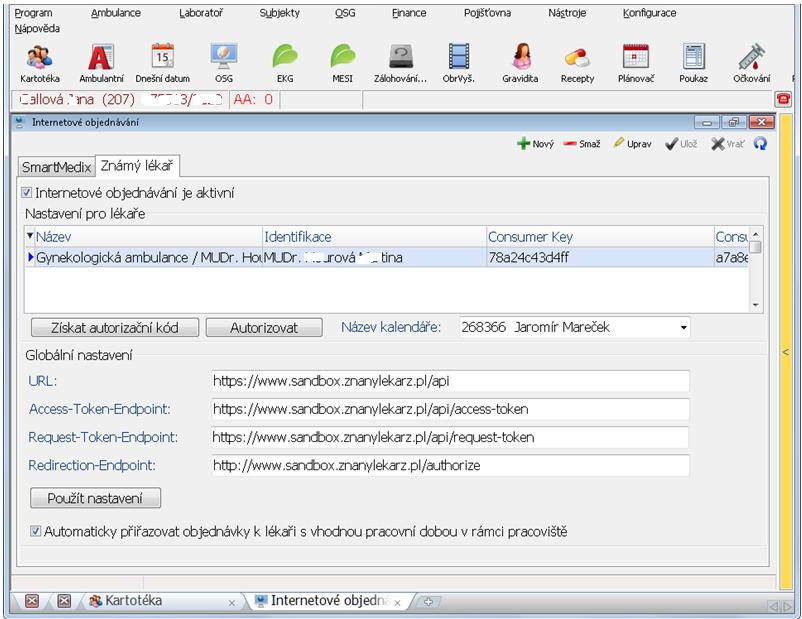The image size is (802, 619).
Task: Switch to Kartotéka bottom tab
Action: click(133, 601)
